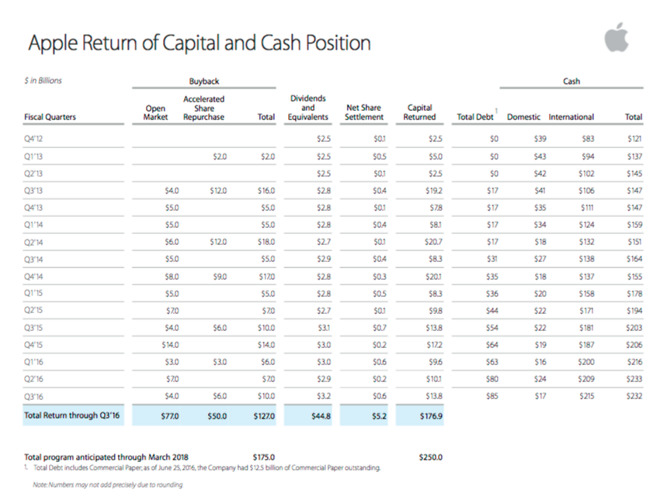Click the $176.9 total capital returned cell
This screenshot has height=496, width=660.
pos(431,416)
